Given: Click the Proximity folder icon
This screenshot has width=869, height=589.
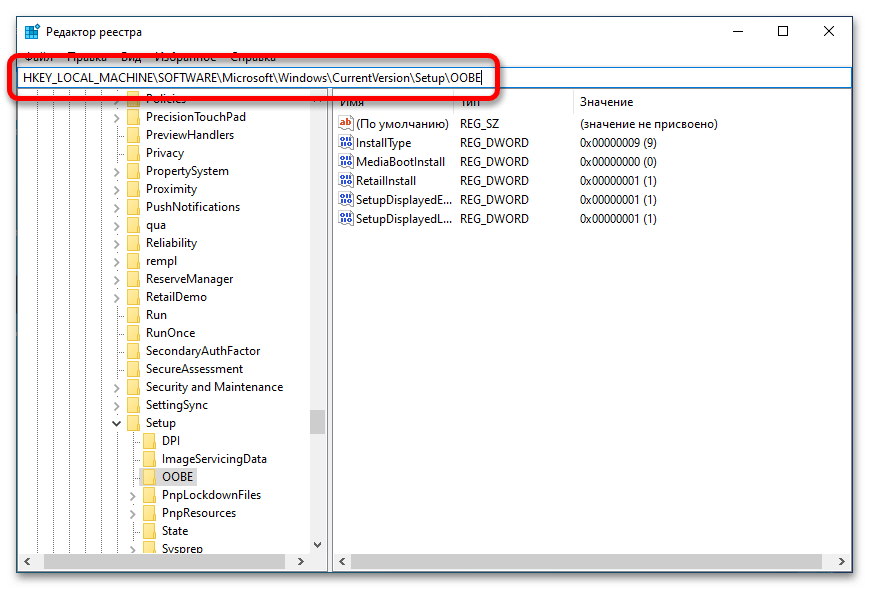Looking at the screenshot, I should point(133,189).
